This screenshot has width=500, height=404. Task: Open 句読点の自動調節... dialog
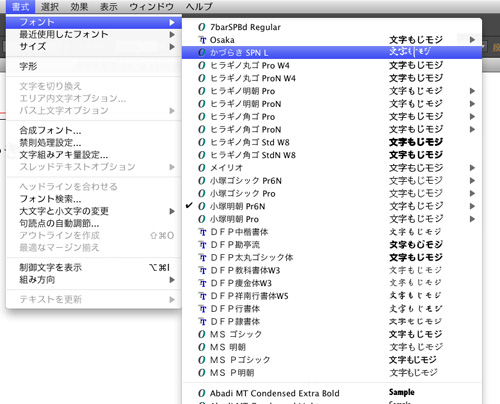[94, 223]
